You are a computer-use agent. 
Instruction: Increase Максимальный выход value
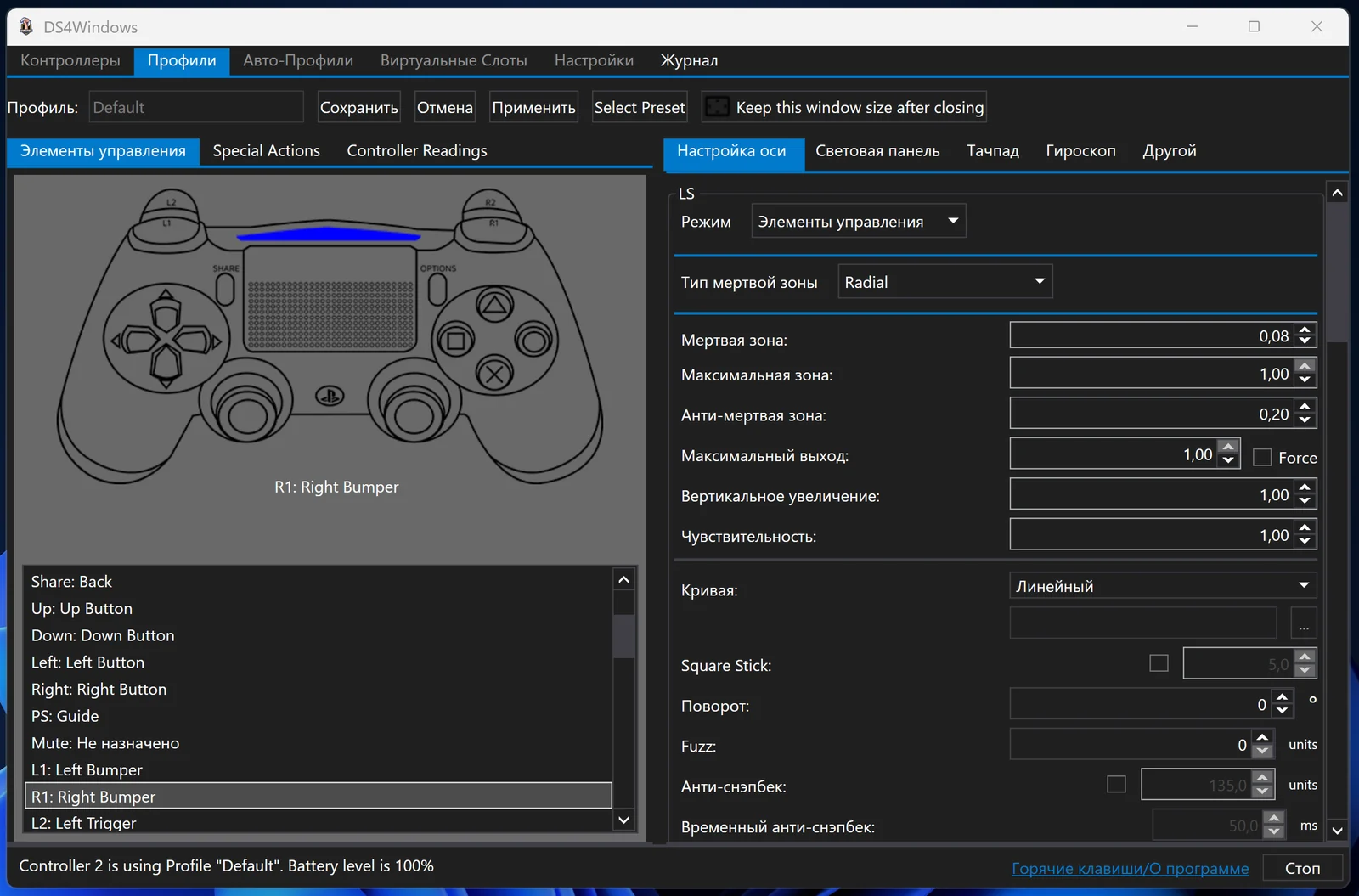coord(1228,447)
